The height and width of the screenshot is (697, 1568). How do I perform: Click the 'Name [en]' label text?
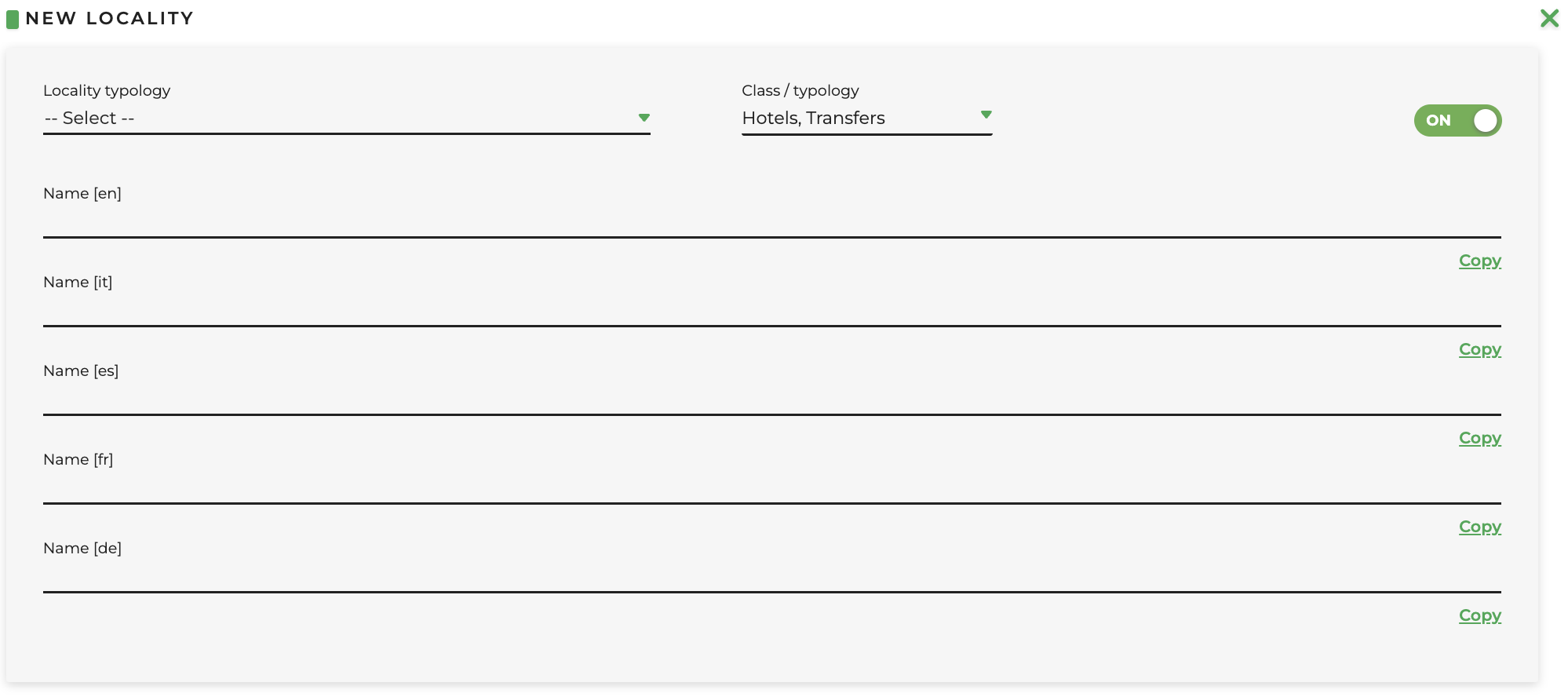pyautogui.click(x=82, y=193)
